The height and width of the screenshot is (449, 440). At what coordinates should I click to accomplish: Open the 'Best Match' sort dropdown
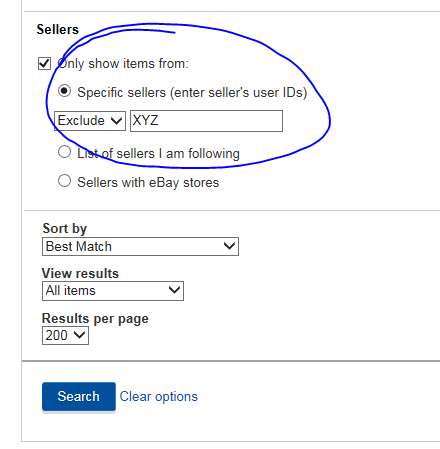(x=140, y=247)
